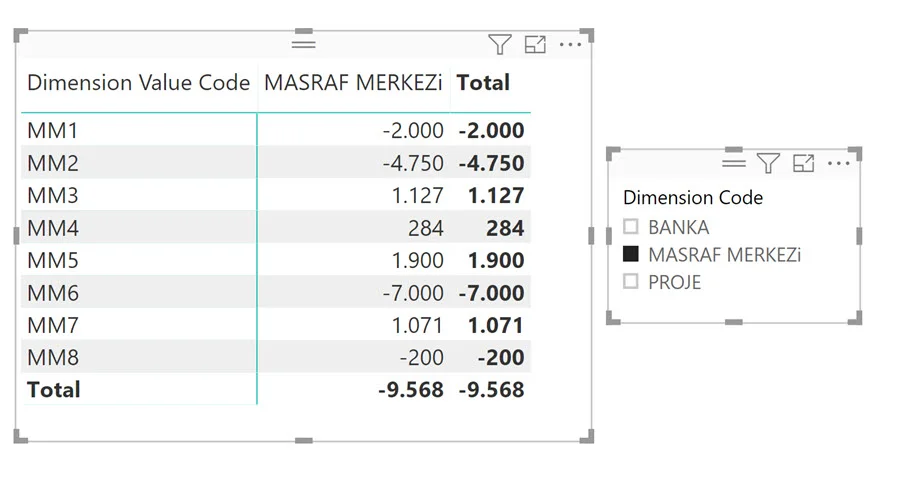
Task: Open focus mode for the Dimension Code slicer
Action: (803, 163)
